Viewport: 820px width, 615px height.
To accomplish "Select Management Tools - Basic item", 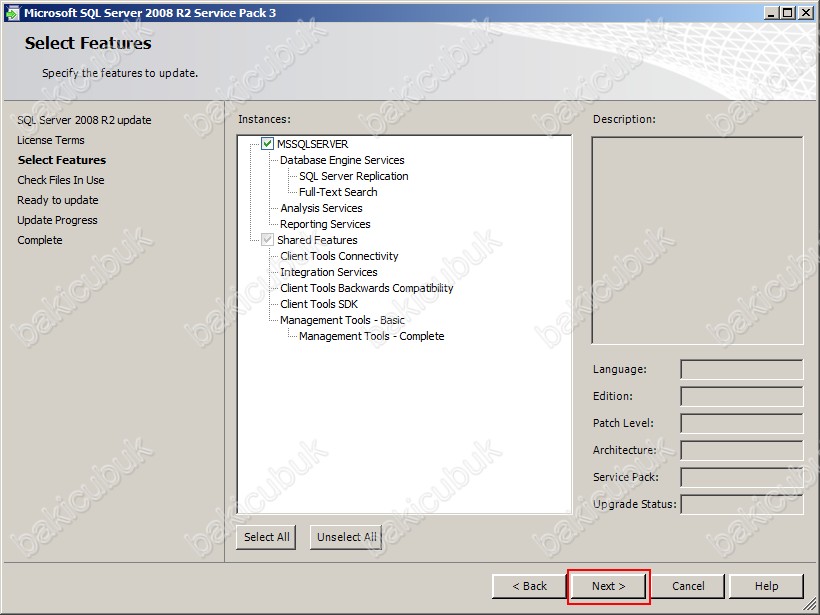I will click(342, 320).
